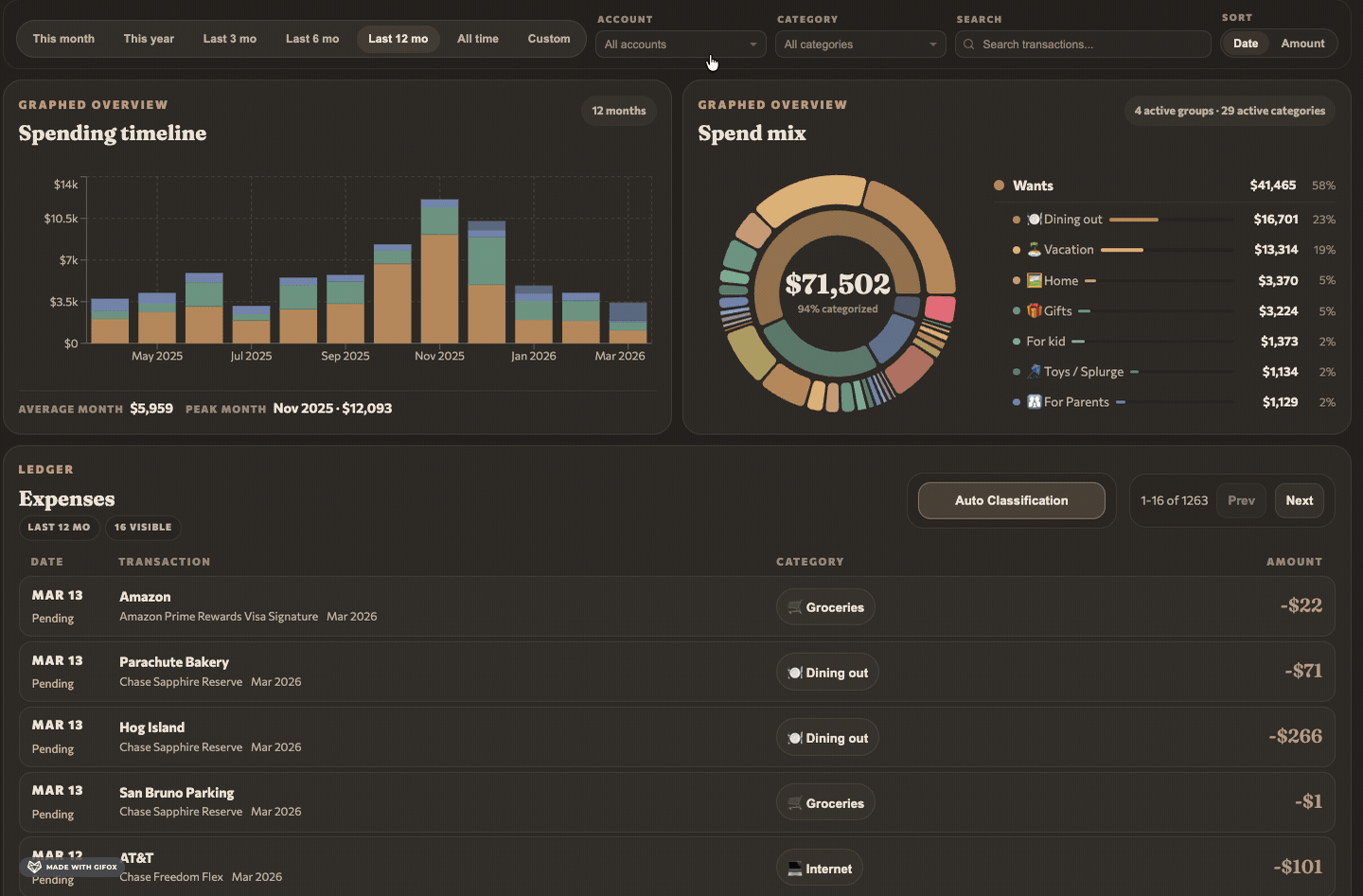Go to the Next page of expenses
This screenshot has width=1363, height=896.
click(1299, 500)
